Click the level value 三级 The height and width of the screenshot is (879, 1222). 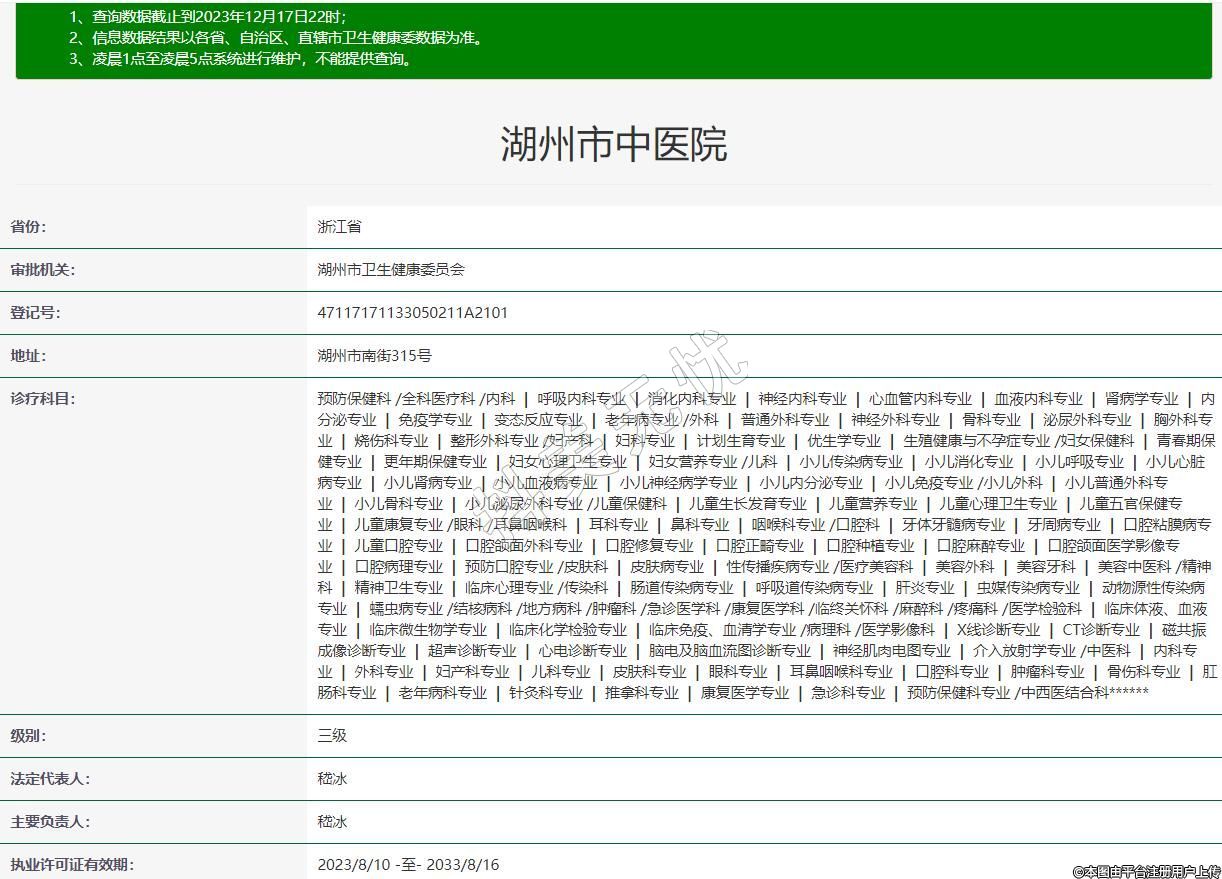332,736
